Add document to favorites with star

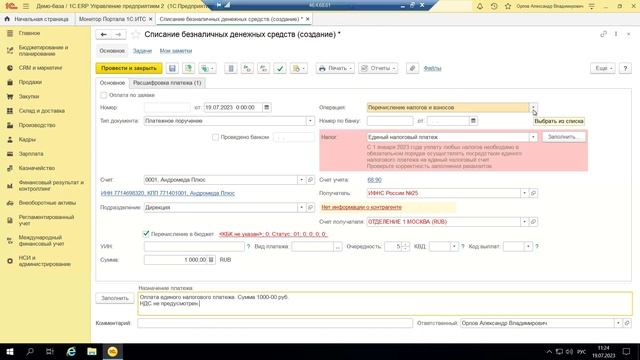135,35
